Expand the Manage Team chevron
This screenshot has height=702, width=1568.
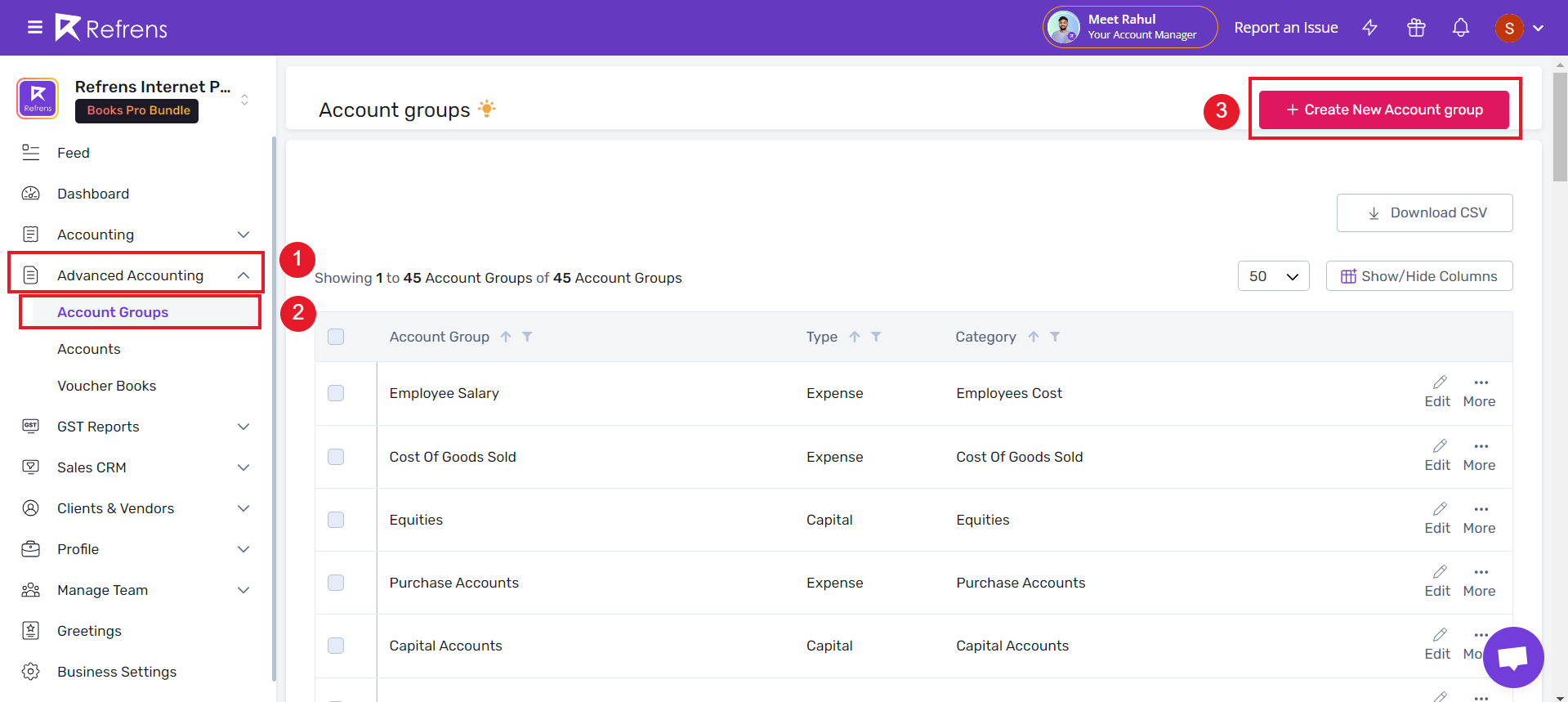(243, 590)
